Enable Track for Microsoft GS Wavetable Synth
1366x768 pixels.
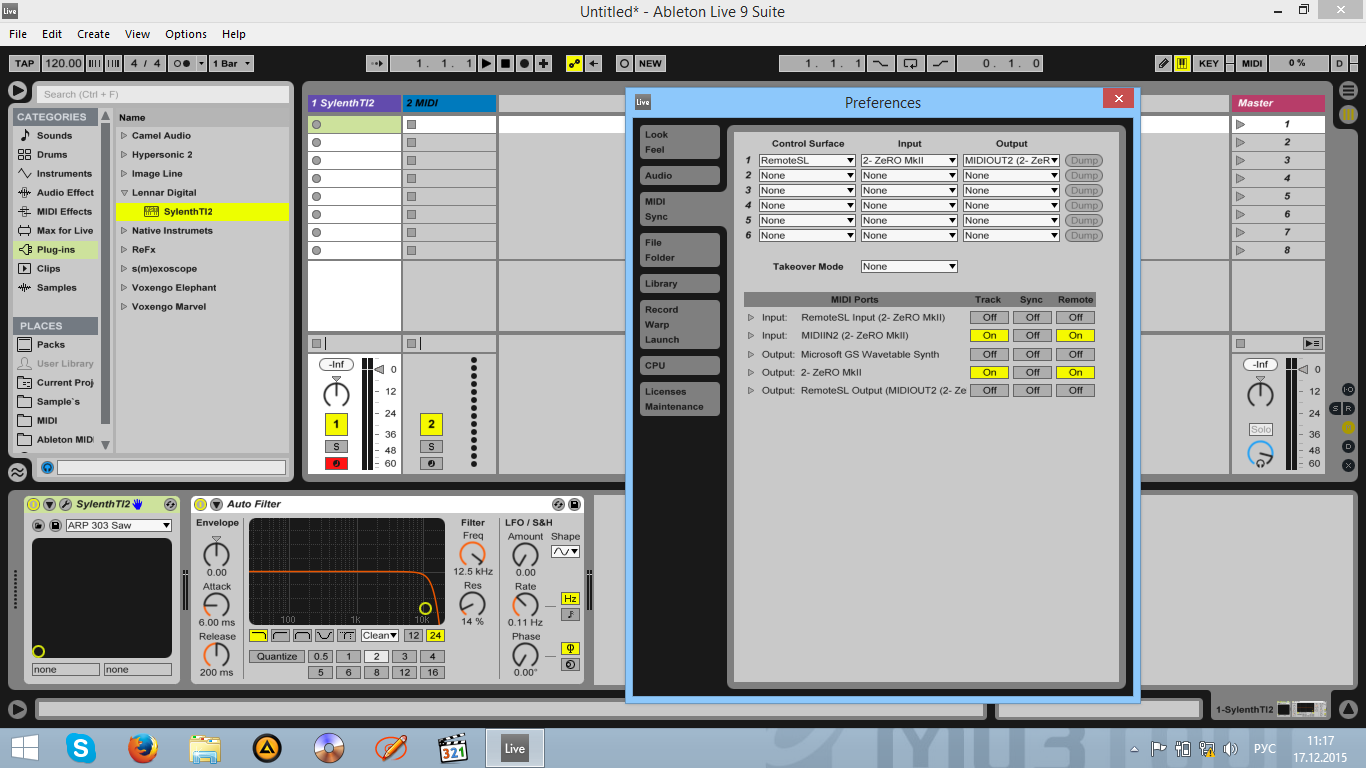[989, 354]
